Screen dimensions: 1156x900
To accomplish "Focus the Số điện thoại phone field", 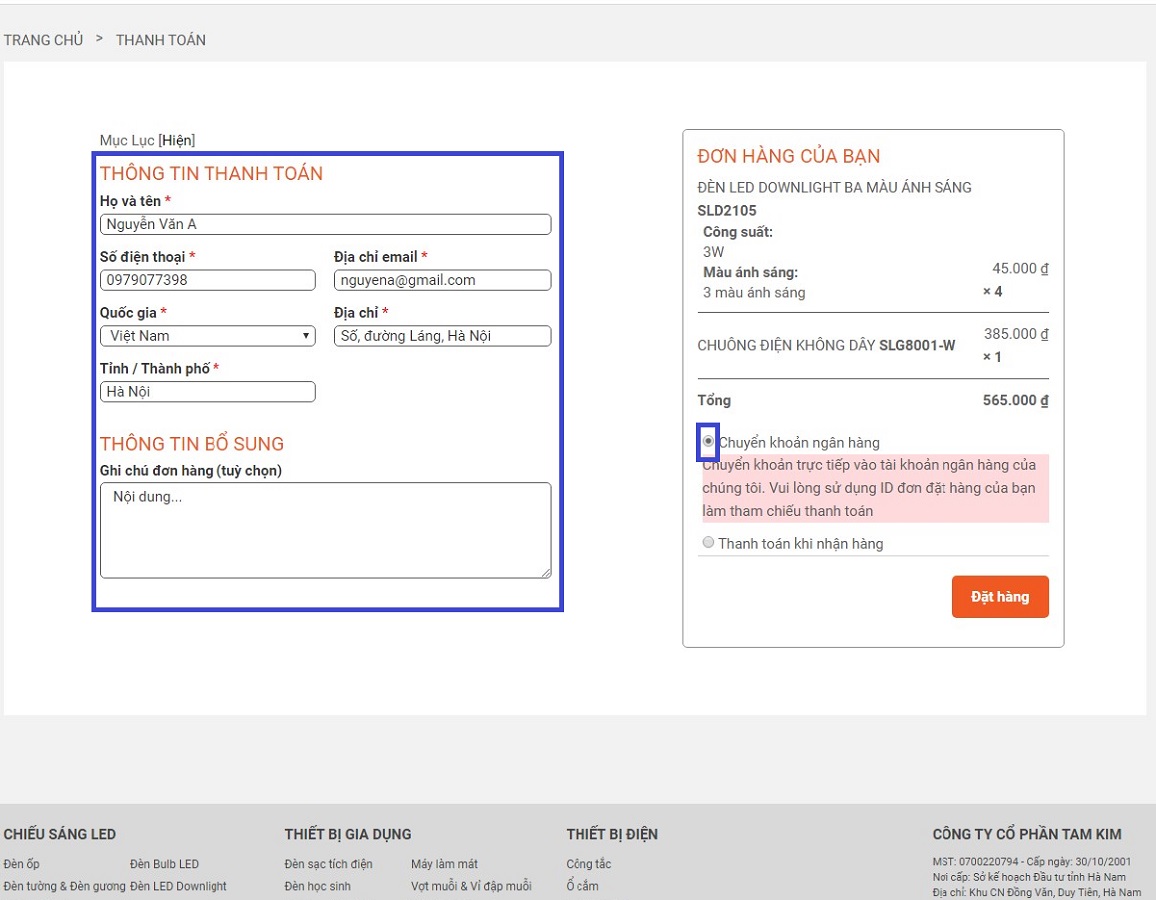I will [208, 280].
